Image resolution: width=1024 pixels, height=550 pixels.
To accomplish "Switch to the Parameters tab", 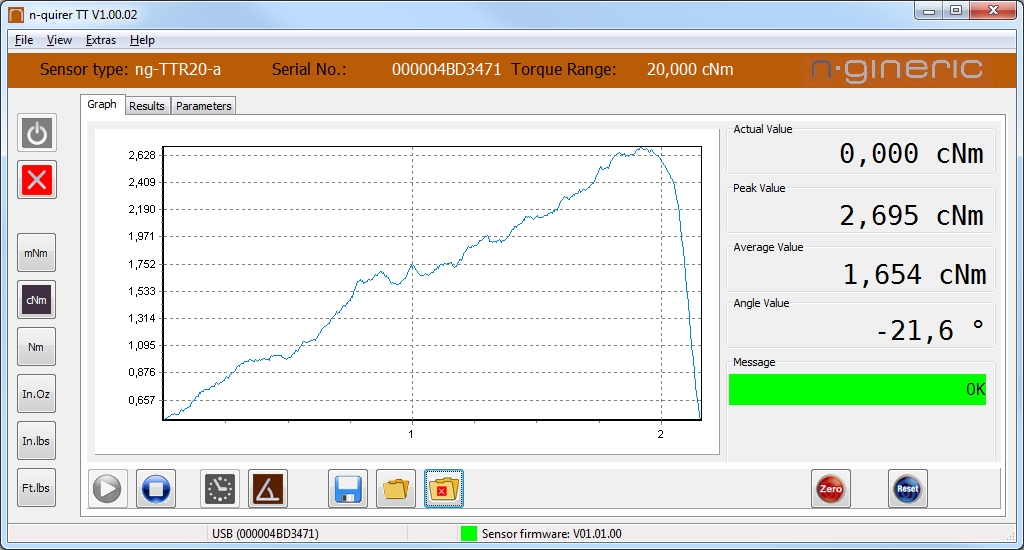I will coord(204,106).
